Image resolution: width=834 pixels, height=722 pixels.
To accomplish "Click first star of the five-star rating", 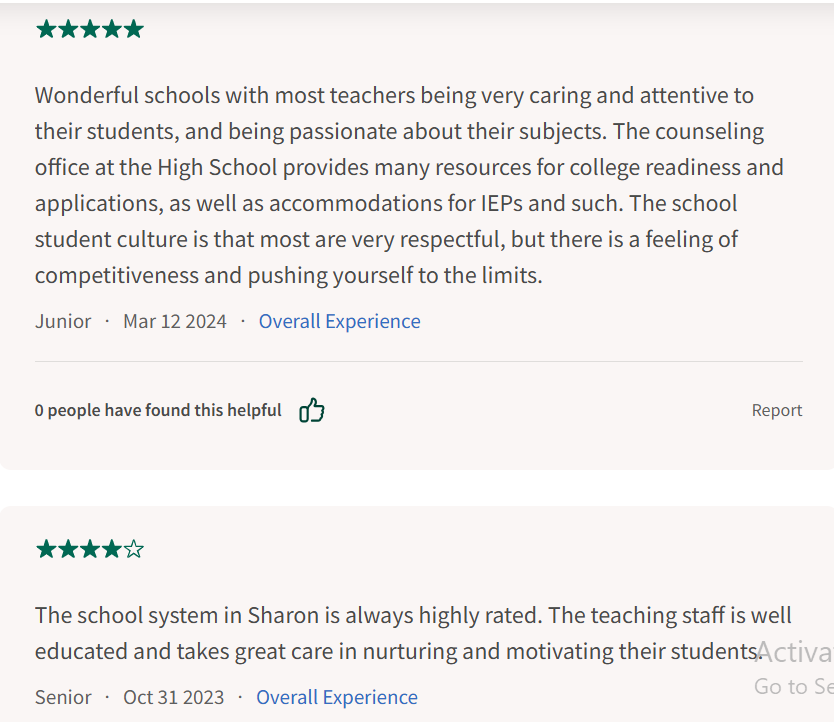I will 46,29.
